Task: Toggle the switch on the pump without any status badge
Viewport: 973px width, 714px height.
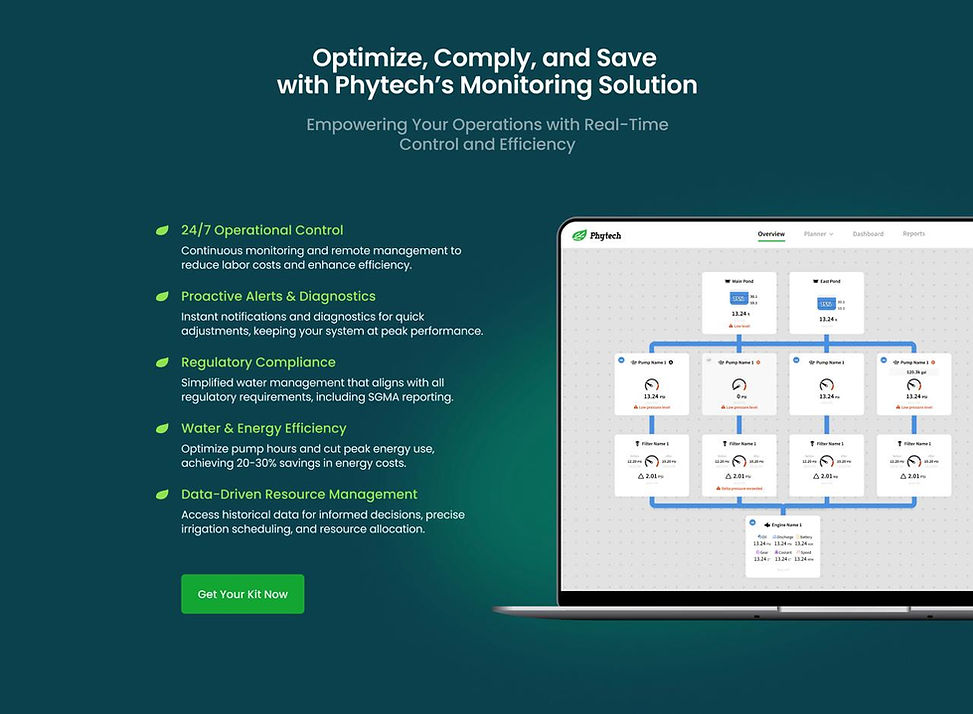Action: [796, 360]
